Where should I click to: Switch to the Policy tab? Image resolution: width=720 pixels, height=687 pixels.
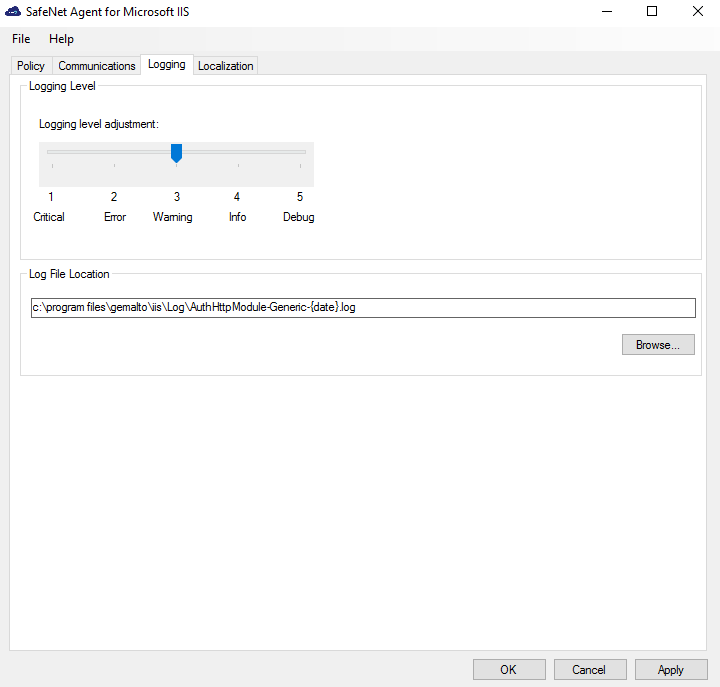click(31, 66)
